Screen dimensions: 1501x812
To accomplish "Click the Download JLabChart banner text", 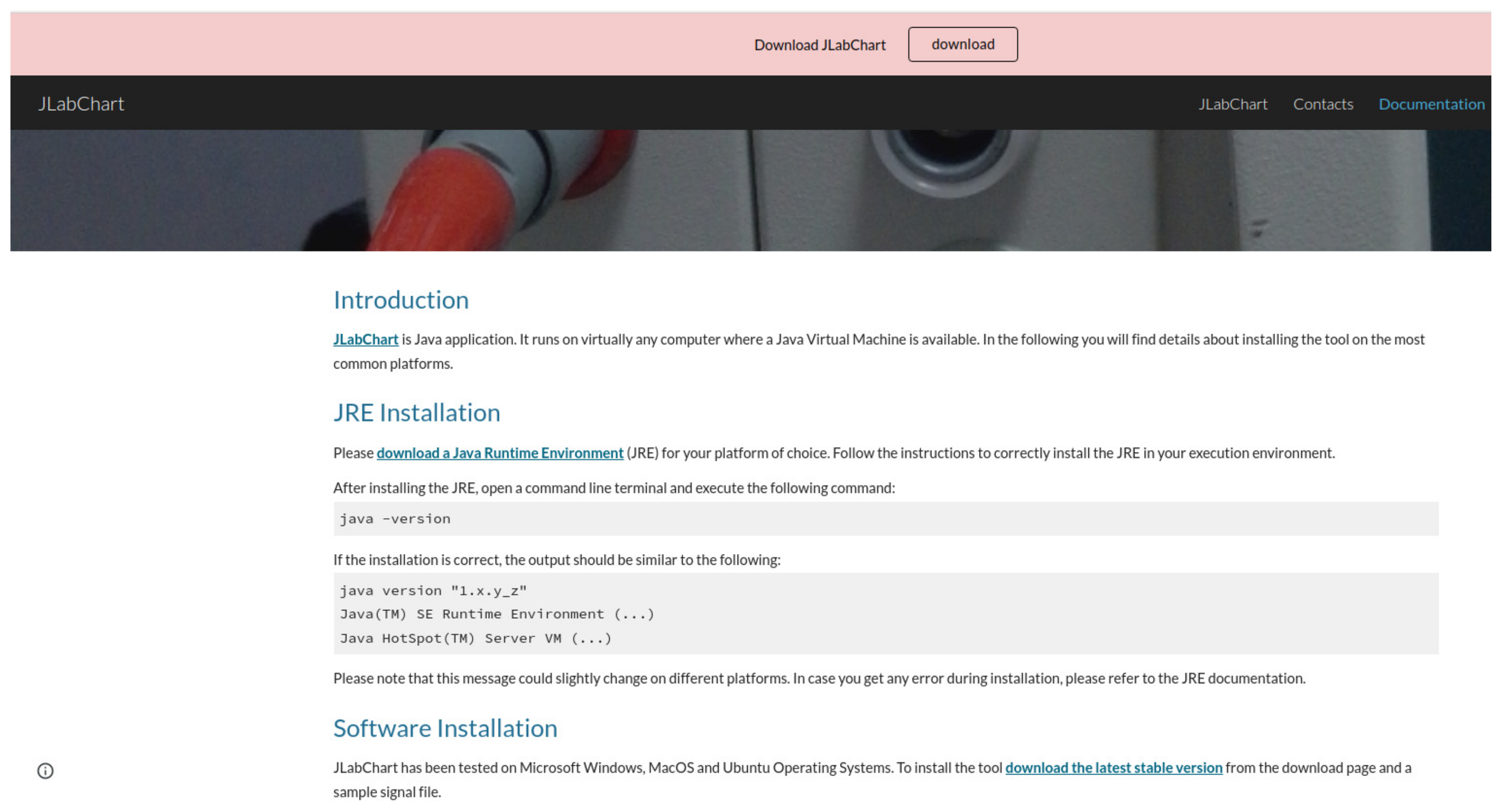I will click(x=819, y=45).
